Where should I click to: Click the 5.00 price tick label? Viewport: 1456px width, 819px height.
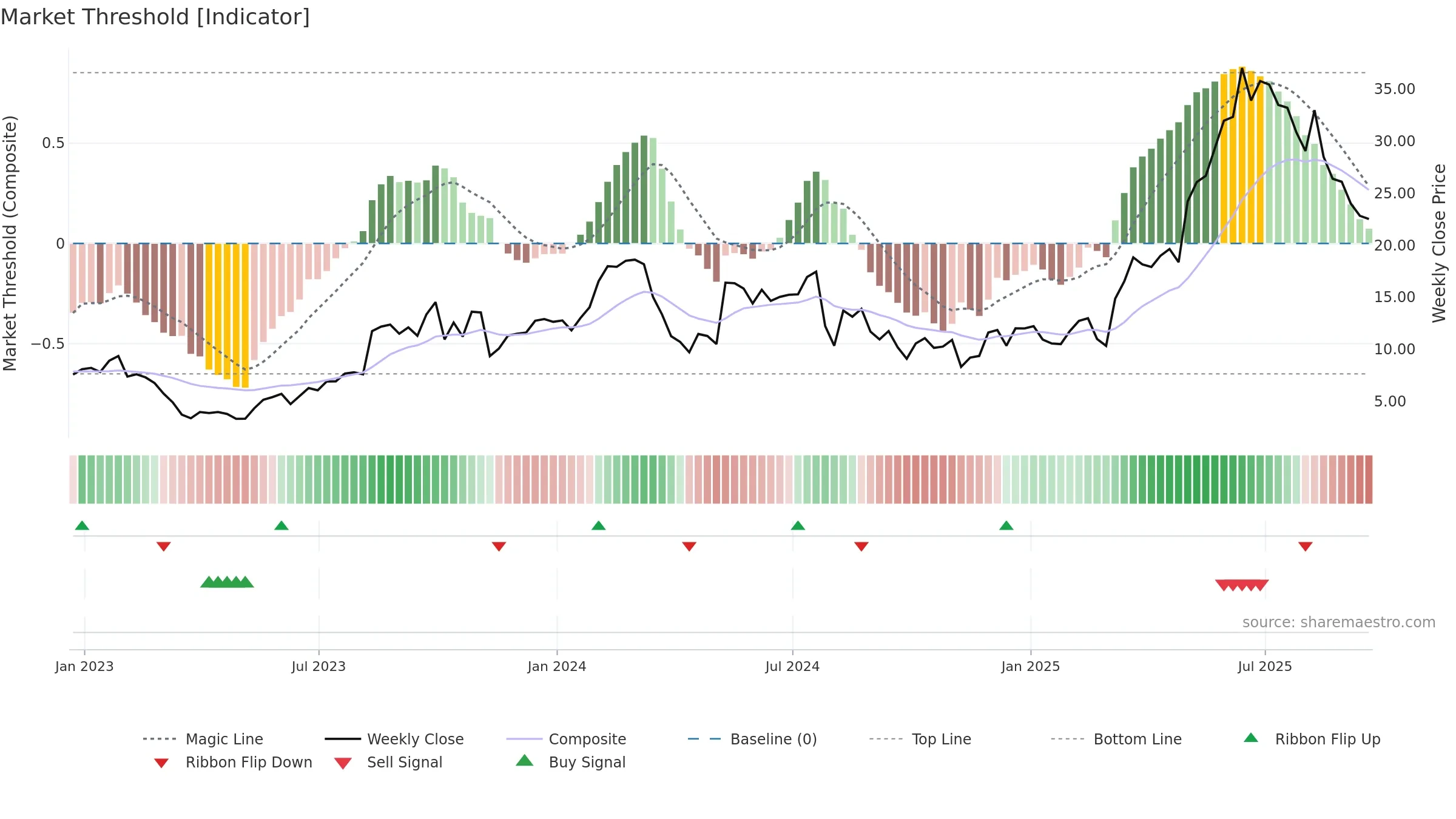pyautogui.click(x=1390, y=402)
